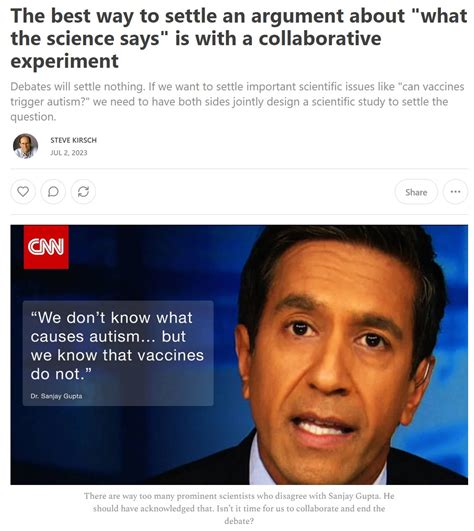The width and height of the screenshot is (474, 531).
Task: Click the image caption beginning "There are way too many"
Action: pyautogui.click(x=239, y=508)
